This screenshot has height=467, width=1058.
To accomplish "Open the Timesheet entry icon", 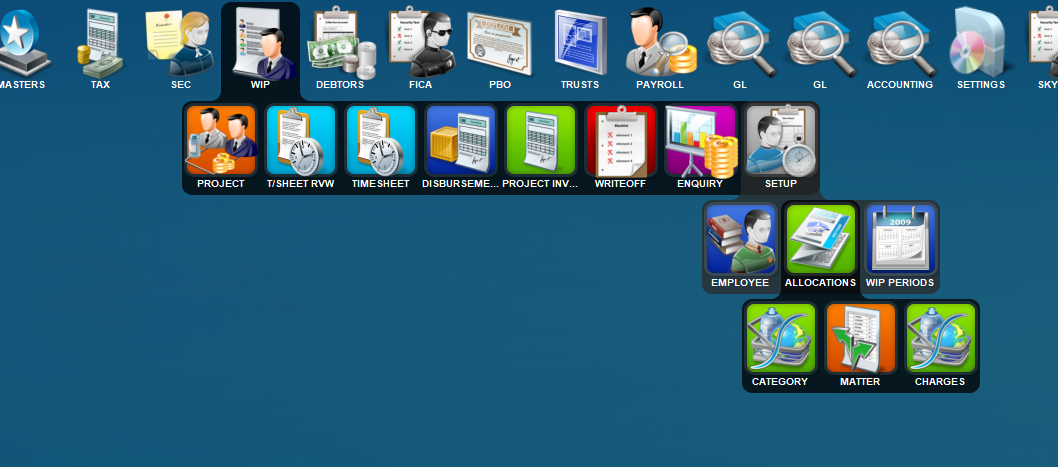I will point(381,142).
